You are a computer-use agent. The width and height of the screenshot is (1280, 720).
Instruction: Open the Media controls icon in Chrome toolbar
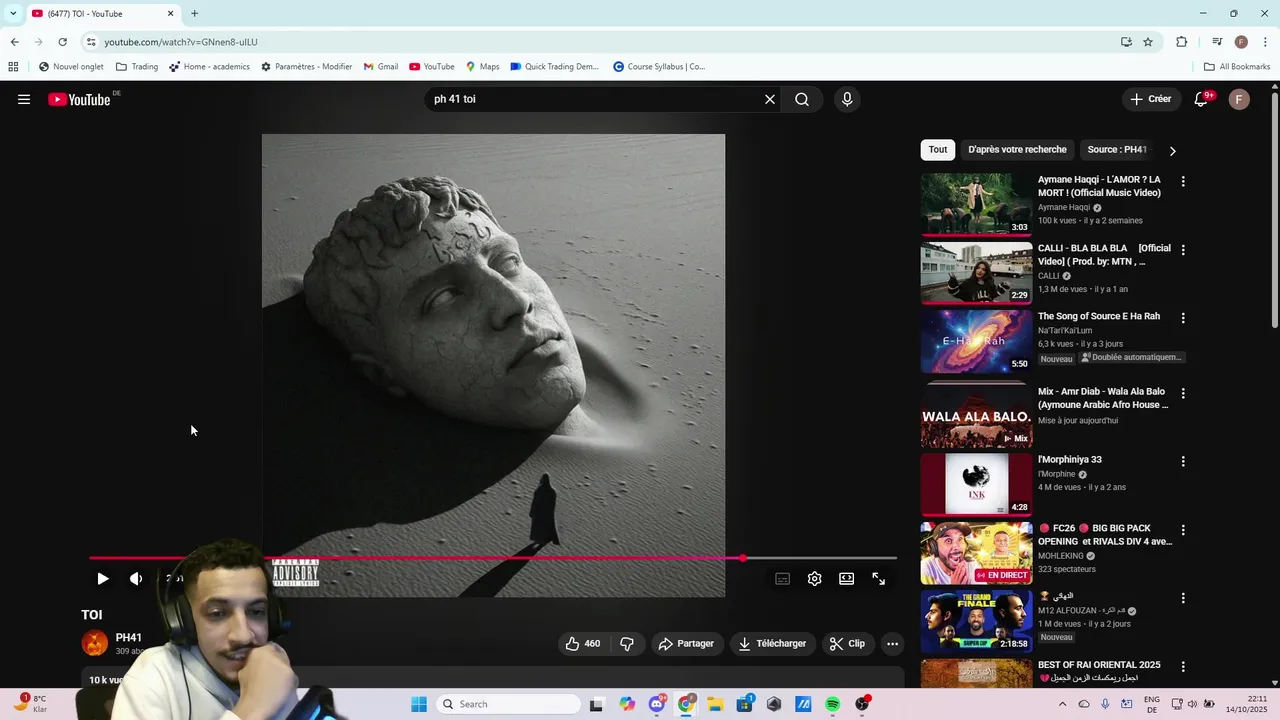click(1217, 42)
